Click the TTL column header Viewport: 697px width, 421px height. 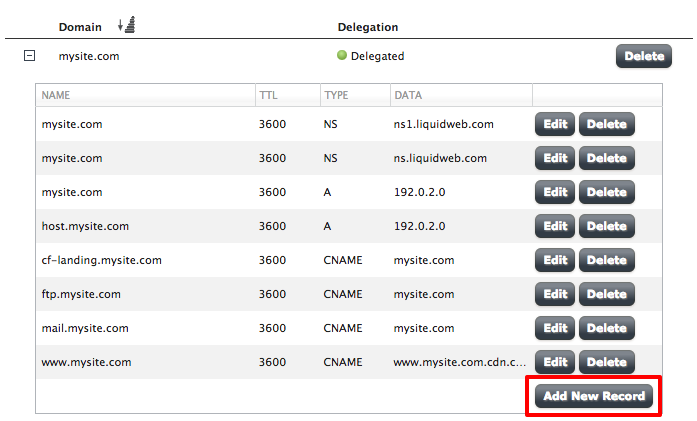point(268,96)
